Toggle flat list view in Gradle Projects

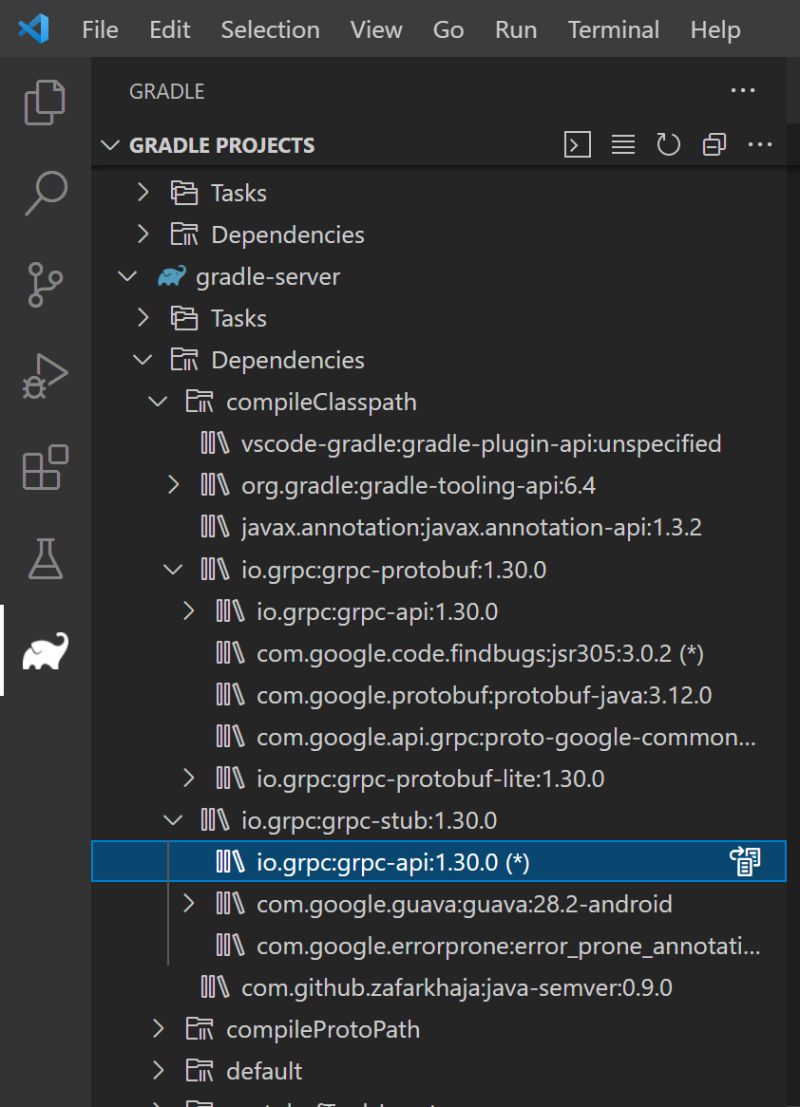[622, 144]
